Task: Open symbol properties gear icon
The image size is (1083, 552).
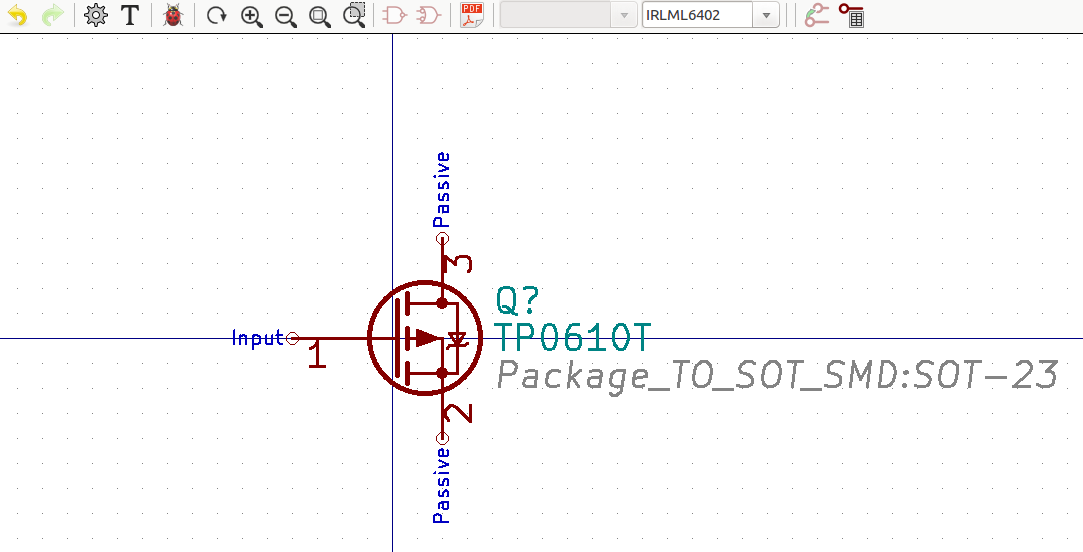Action: tap(96, 15)
